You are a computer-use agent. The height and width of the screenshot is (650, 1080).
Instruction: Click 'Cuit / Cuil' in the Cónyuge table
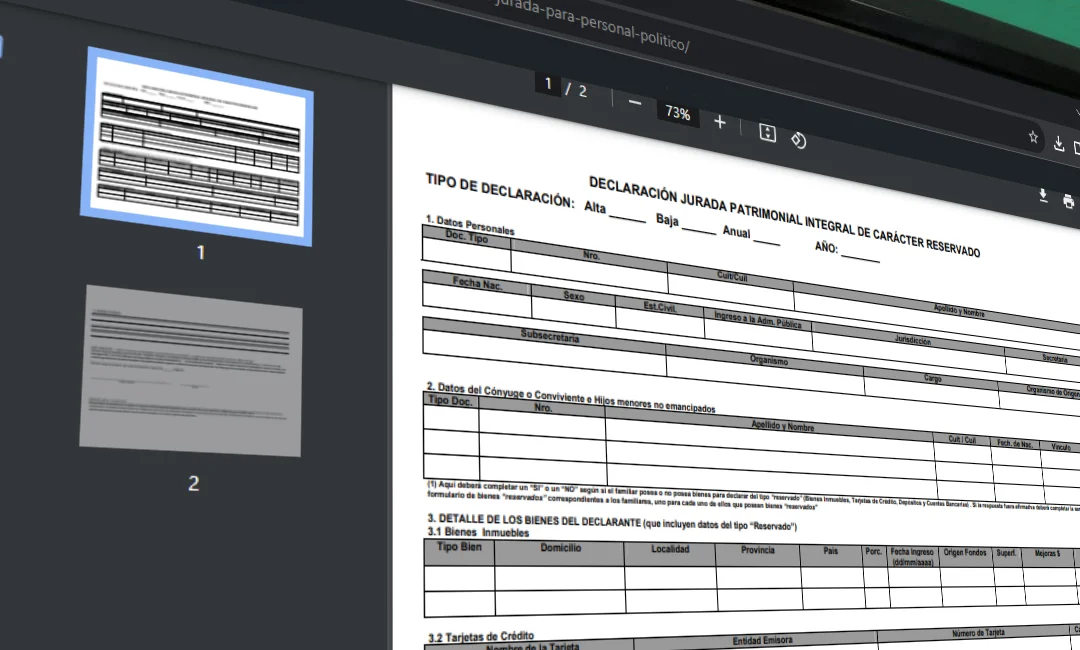[962, 439]
